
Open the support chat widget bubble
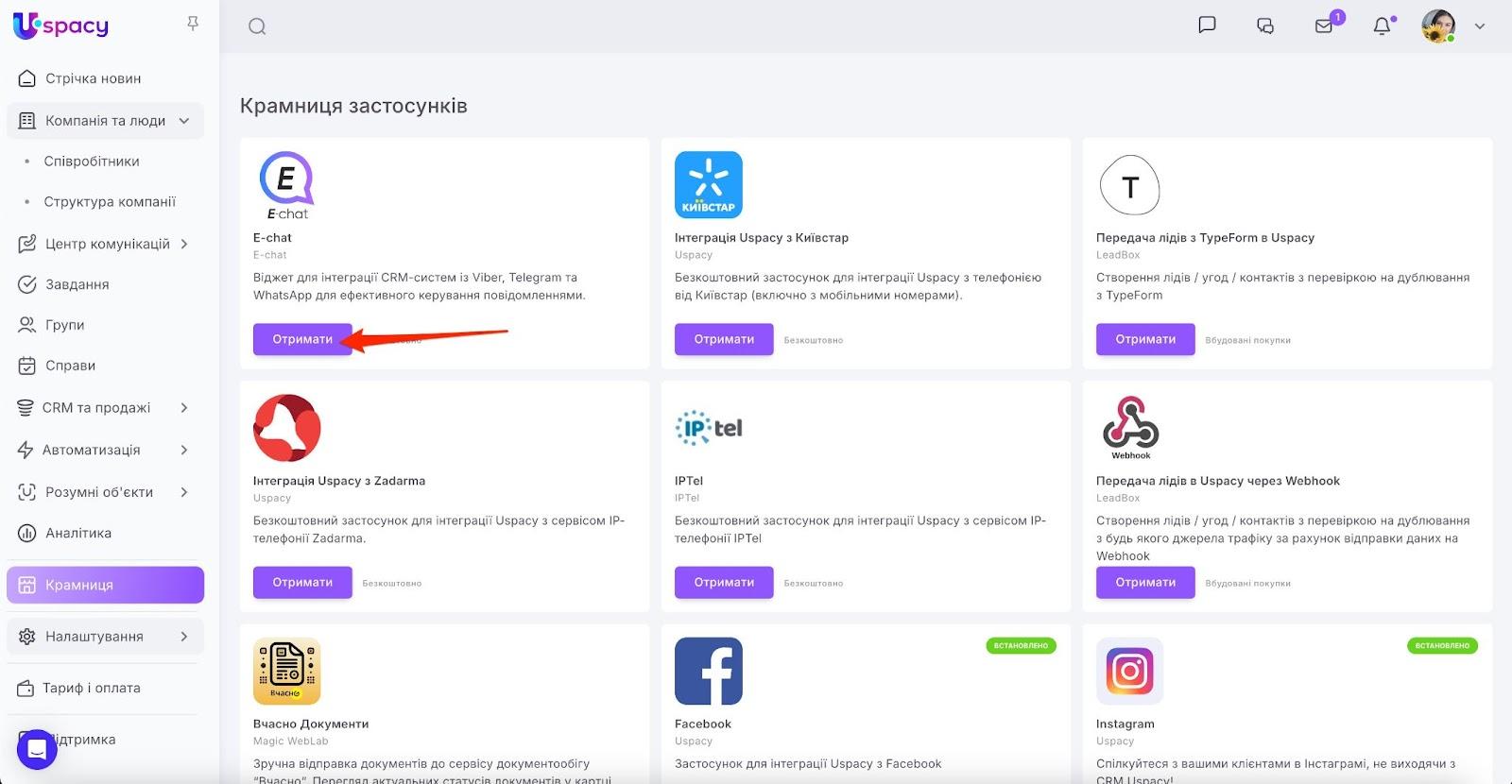coord(37,749)
